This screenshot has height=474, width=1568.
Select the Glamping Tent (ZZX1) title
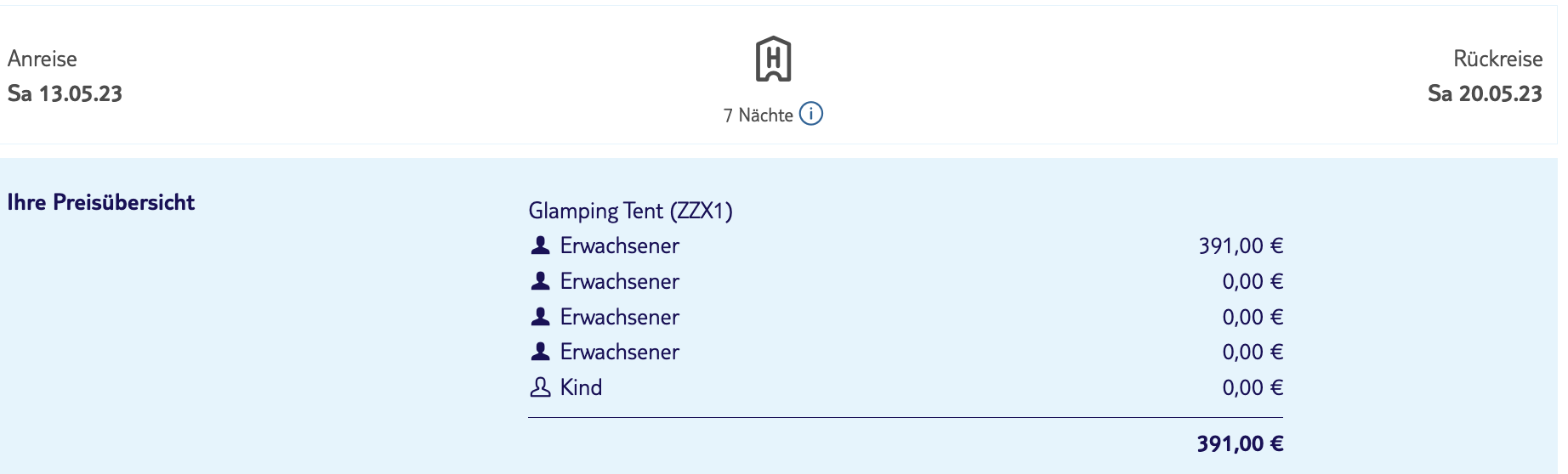pos(630,211)
